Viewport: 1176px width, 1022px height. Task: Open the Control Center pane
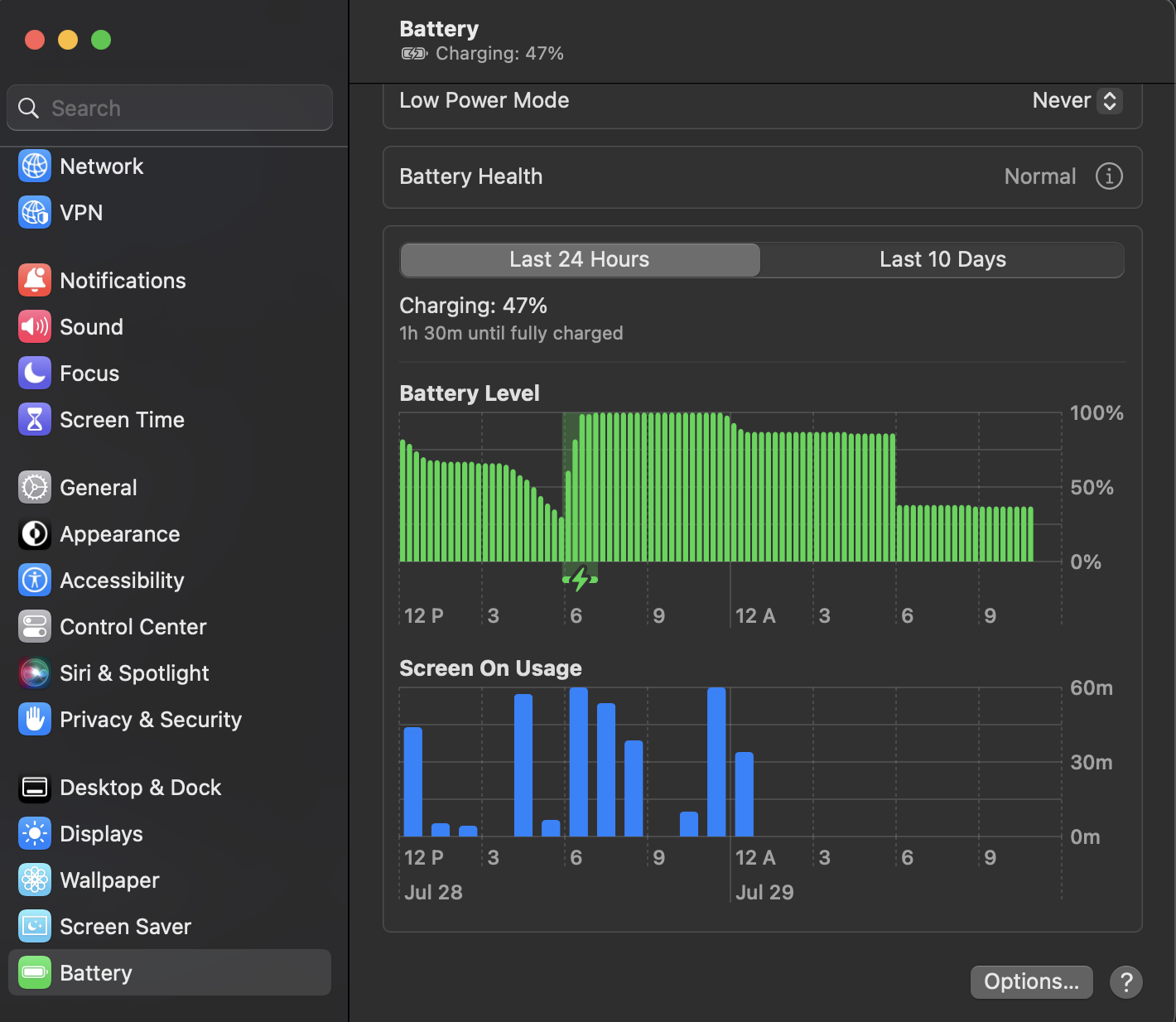tap(133, 627)
